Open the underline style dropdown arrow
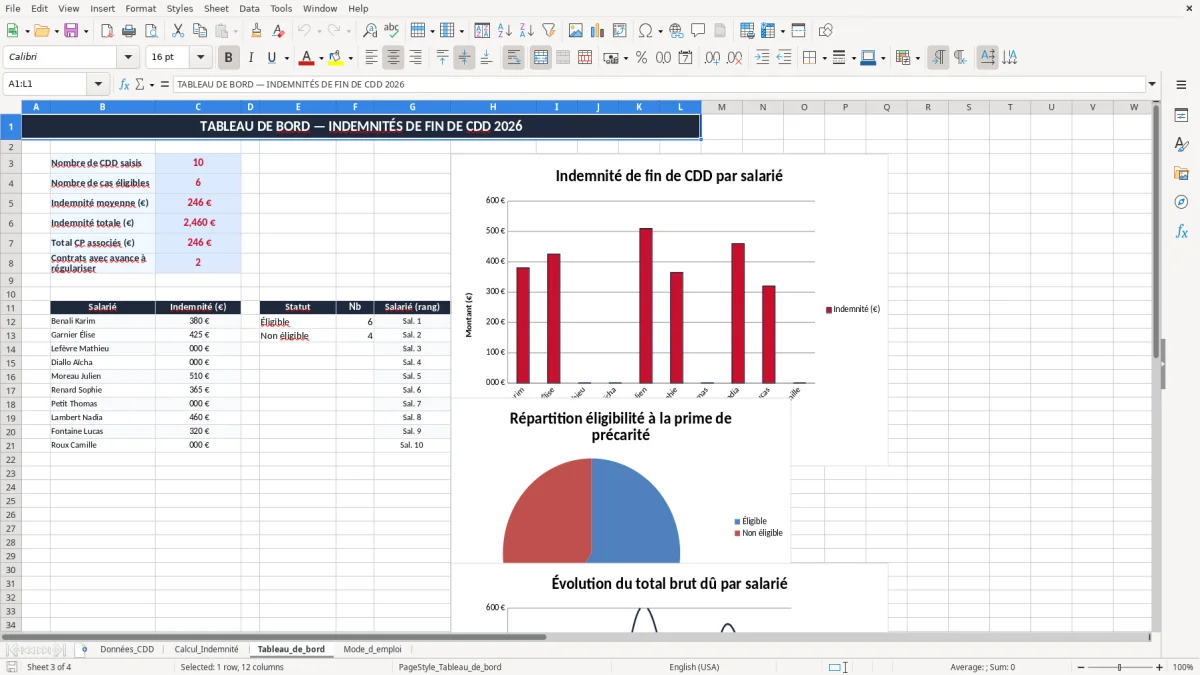Image resolution: width=1200 pixels, height=675 pixels. point(286,58)
